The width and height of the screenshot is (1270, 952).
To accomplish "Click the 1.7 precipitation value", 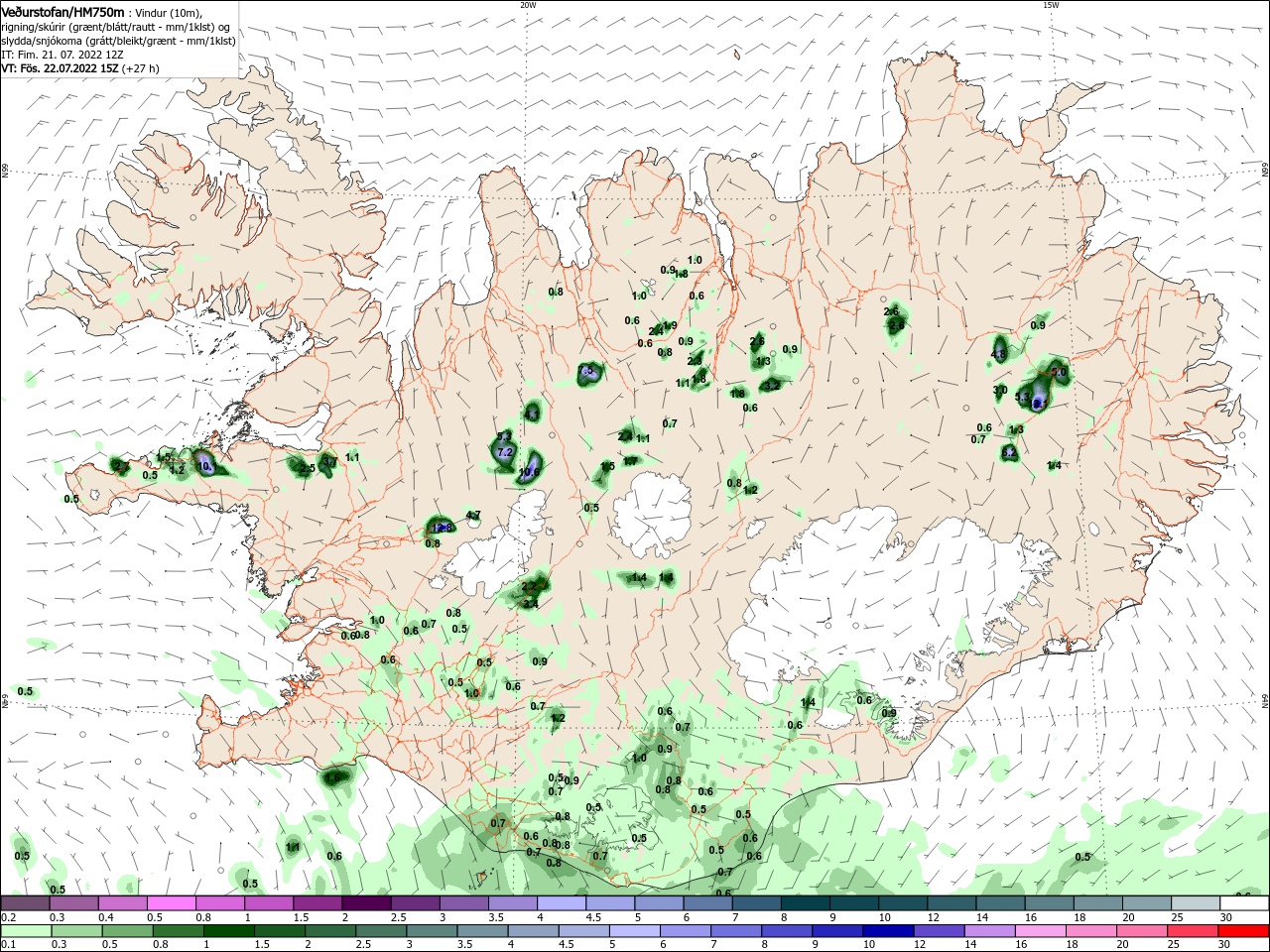I will coord(630,460).
